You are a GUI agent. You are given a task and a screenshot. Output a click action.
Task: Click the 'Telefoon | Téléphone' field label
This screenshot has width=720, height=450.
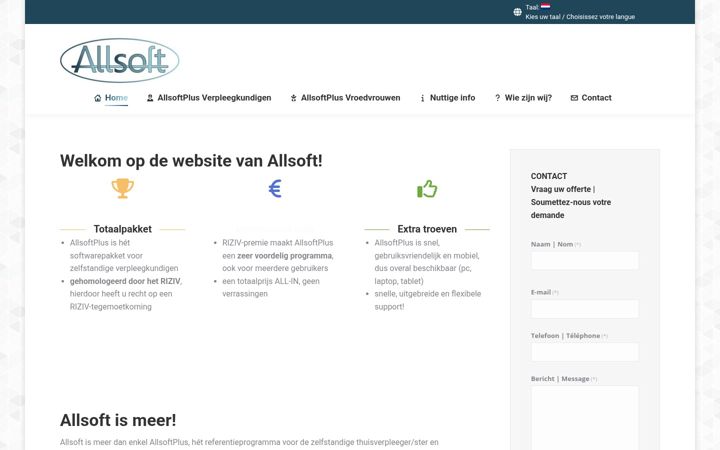[x=565, y=336]
